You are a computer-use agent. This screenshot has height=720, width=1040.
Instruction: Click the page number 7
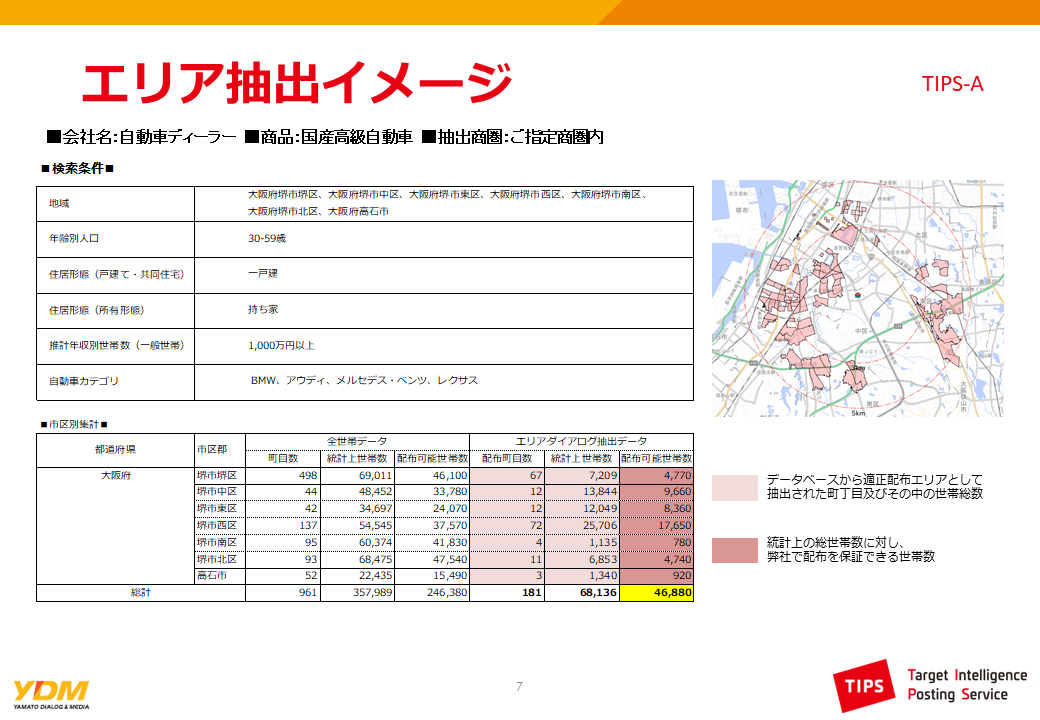[519, 687]
